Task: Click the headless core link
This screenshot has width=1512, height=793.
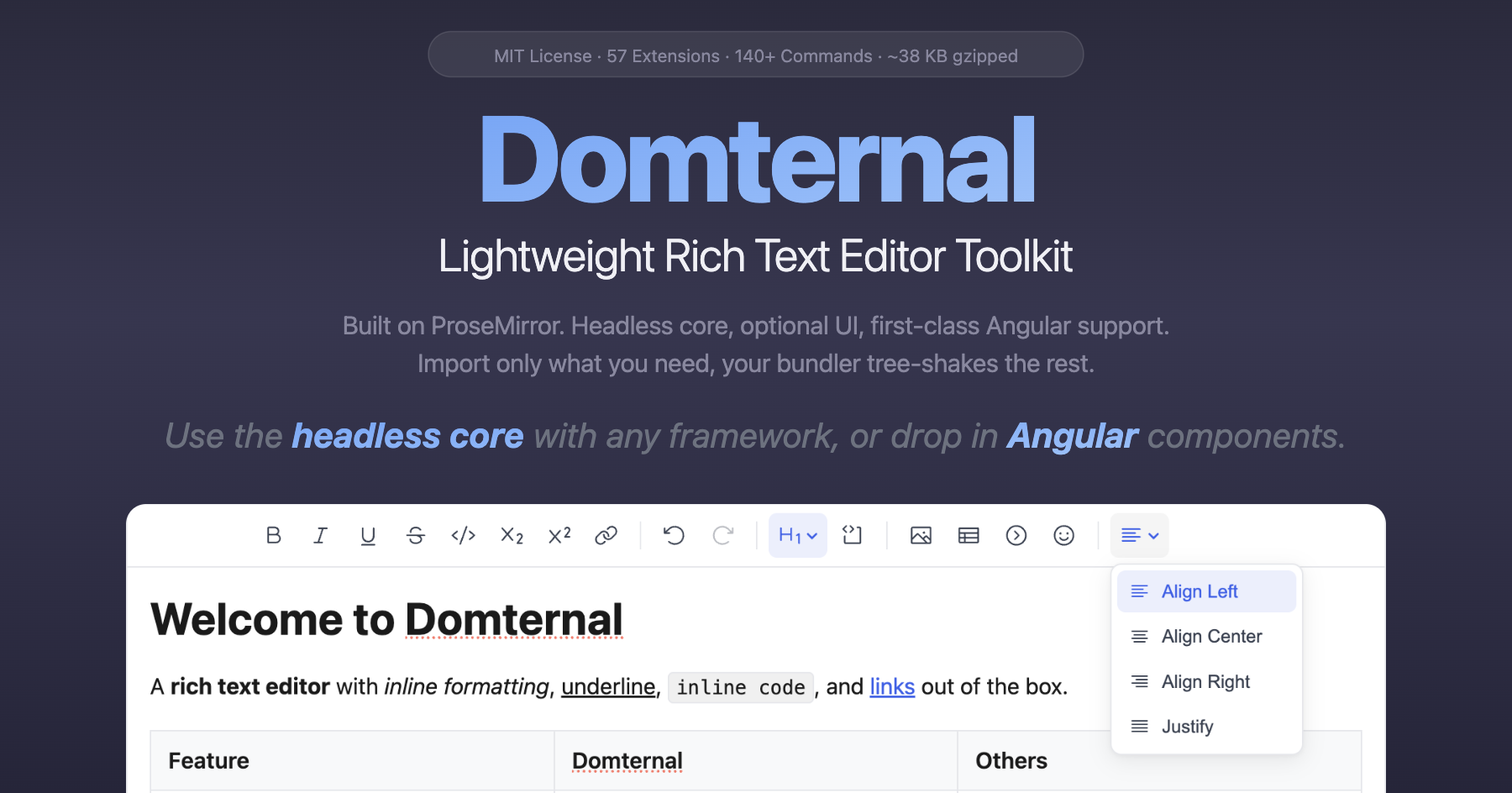Action: point(407,436)
